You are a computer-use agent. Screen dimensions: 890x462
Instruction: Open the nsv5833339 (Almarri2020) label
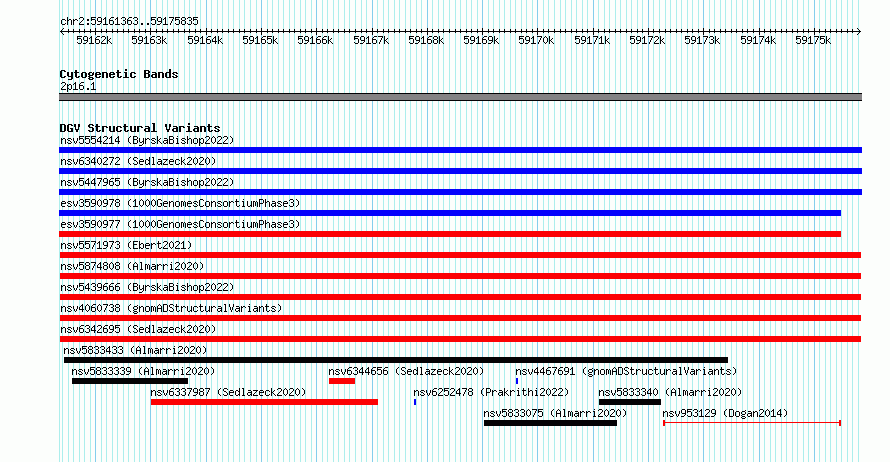(x=143, y=371)
